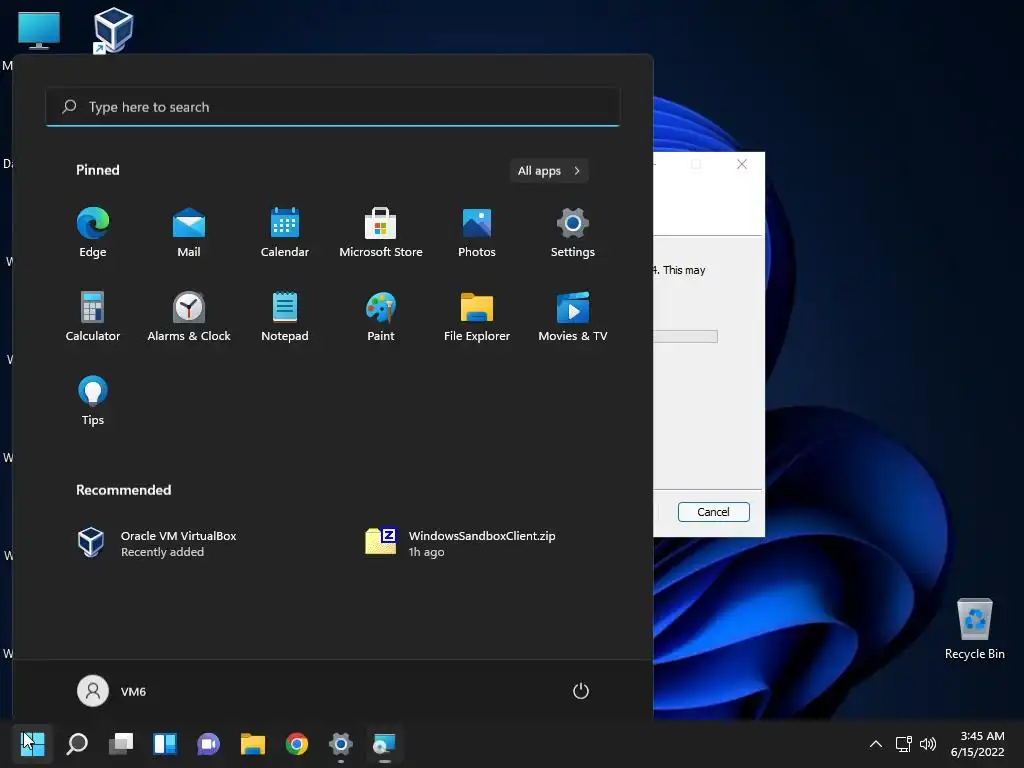The image size is (1024, 768).
Task: Switch to Settings on taskbar
Action: 340,744
